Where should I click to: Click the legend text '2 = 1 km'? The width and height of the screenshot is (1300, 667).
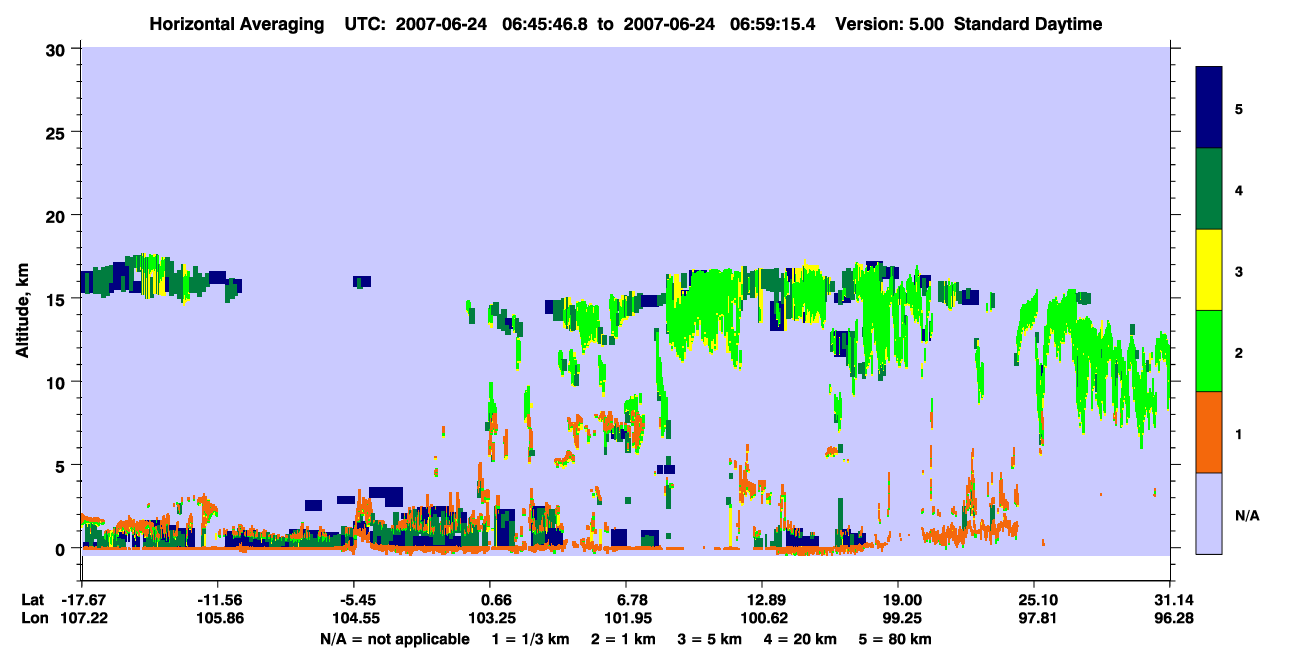click(x=623, y=639)
